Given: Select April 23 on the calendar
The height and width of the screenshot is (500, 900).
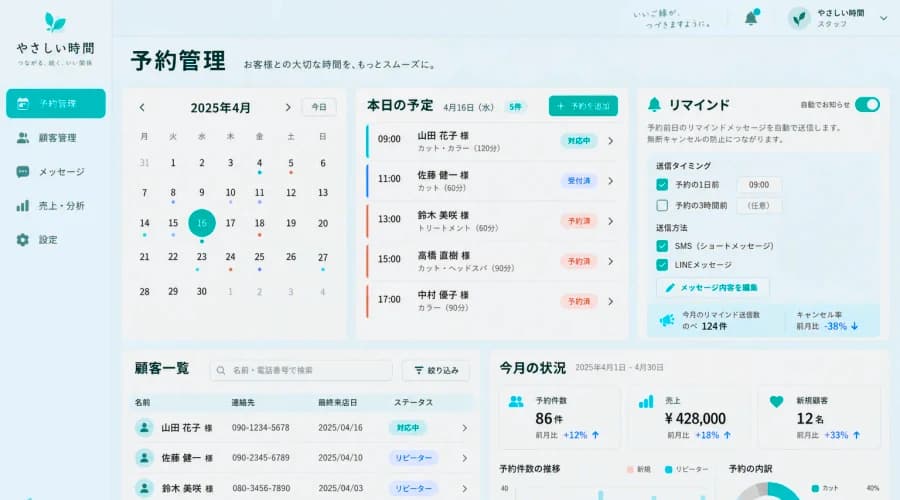Looking at the screenshot, I should pos(201,257).
